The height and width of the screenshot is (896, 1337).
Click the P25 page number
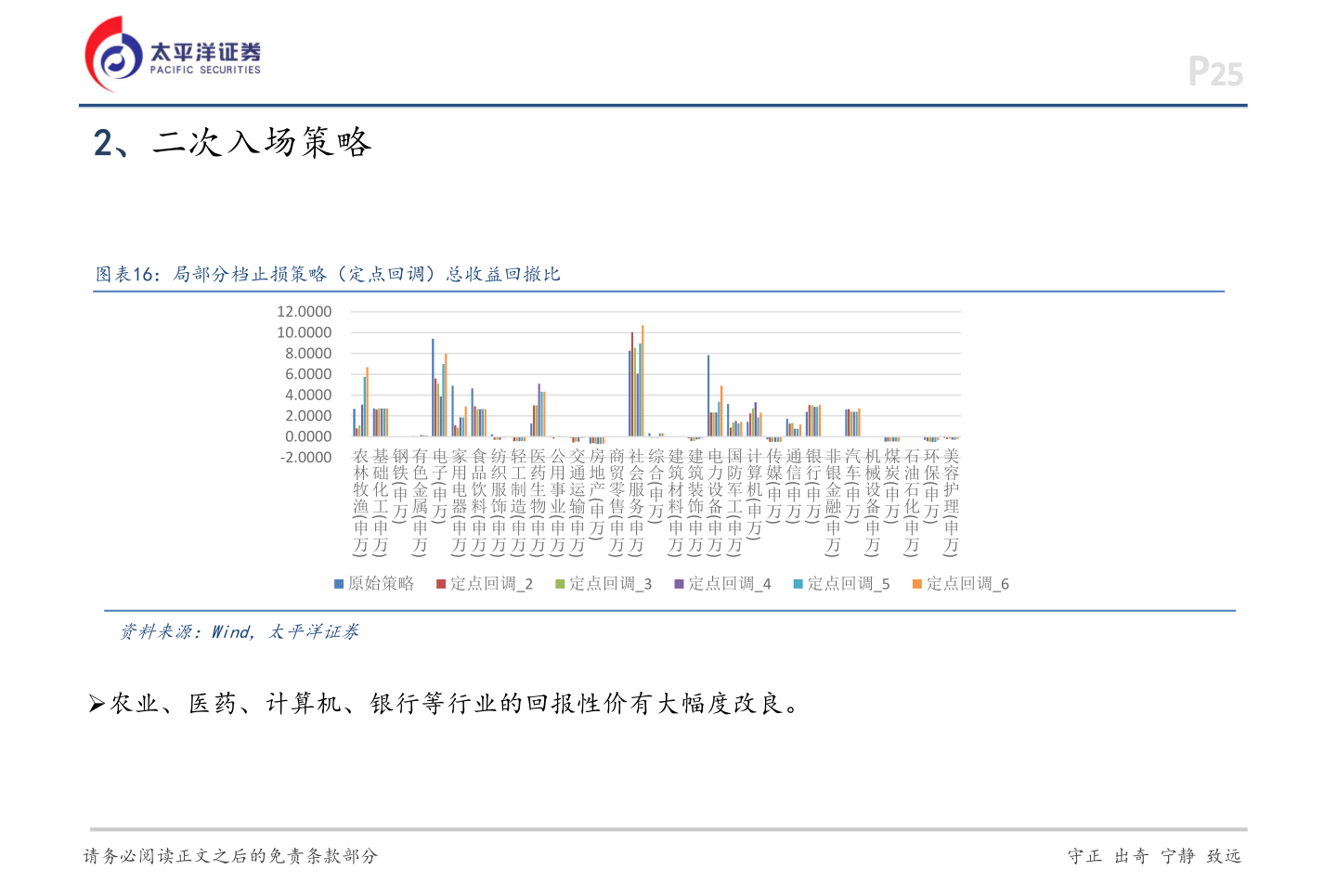click(x=1215, y=71)
